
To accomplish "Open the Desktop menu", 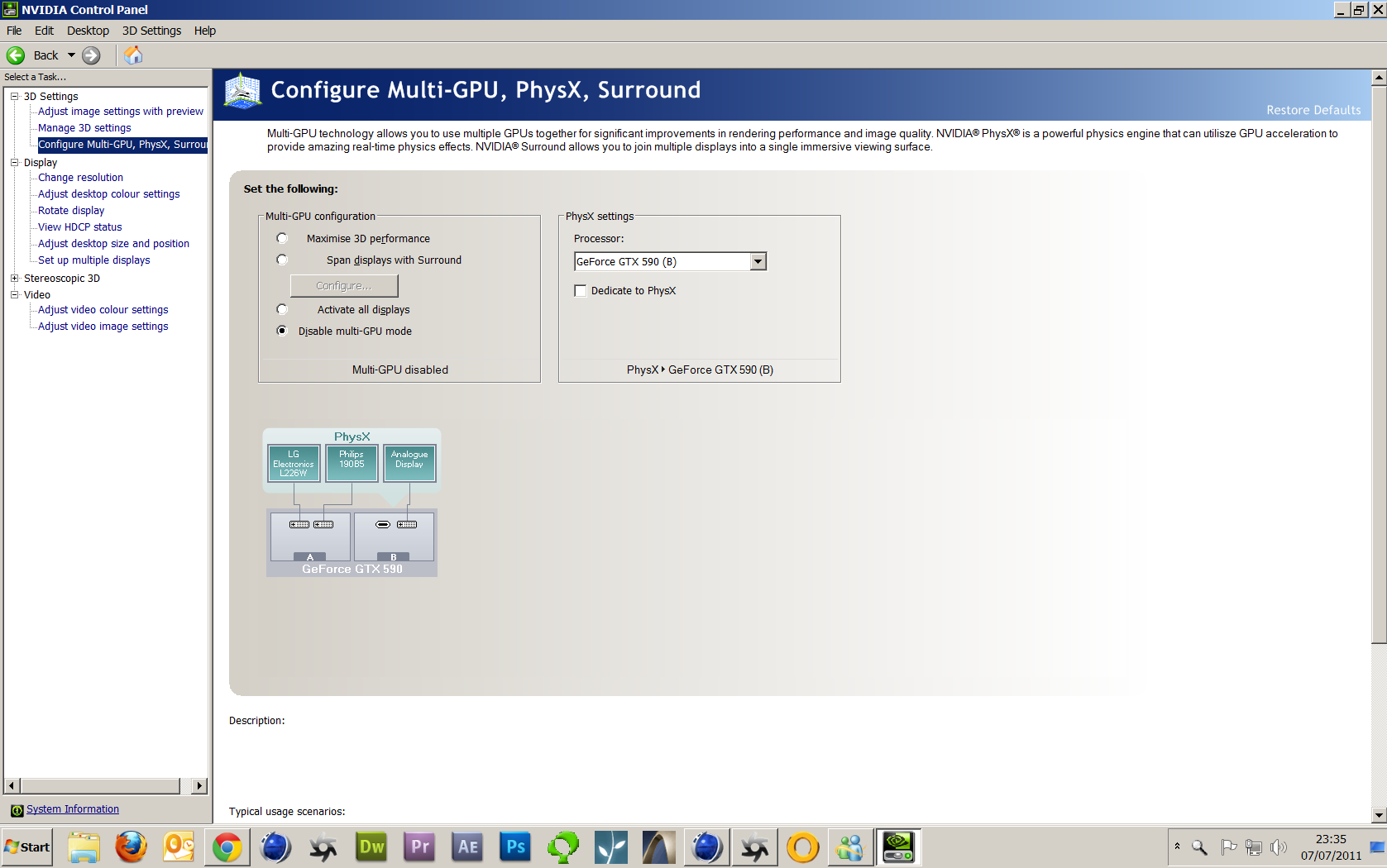I will [x=88, y=31].
